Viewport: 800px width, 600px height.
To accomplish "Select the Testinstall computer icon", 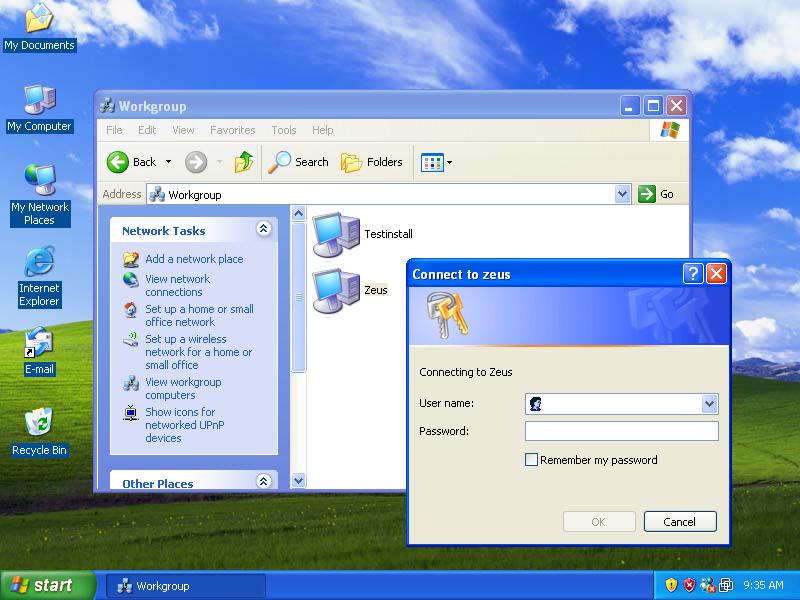I will [336, 234].
